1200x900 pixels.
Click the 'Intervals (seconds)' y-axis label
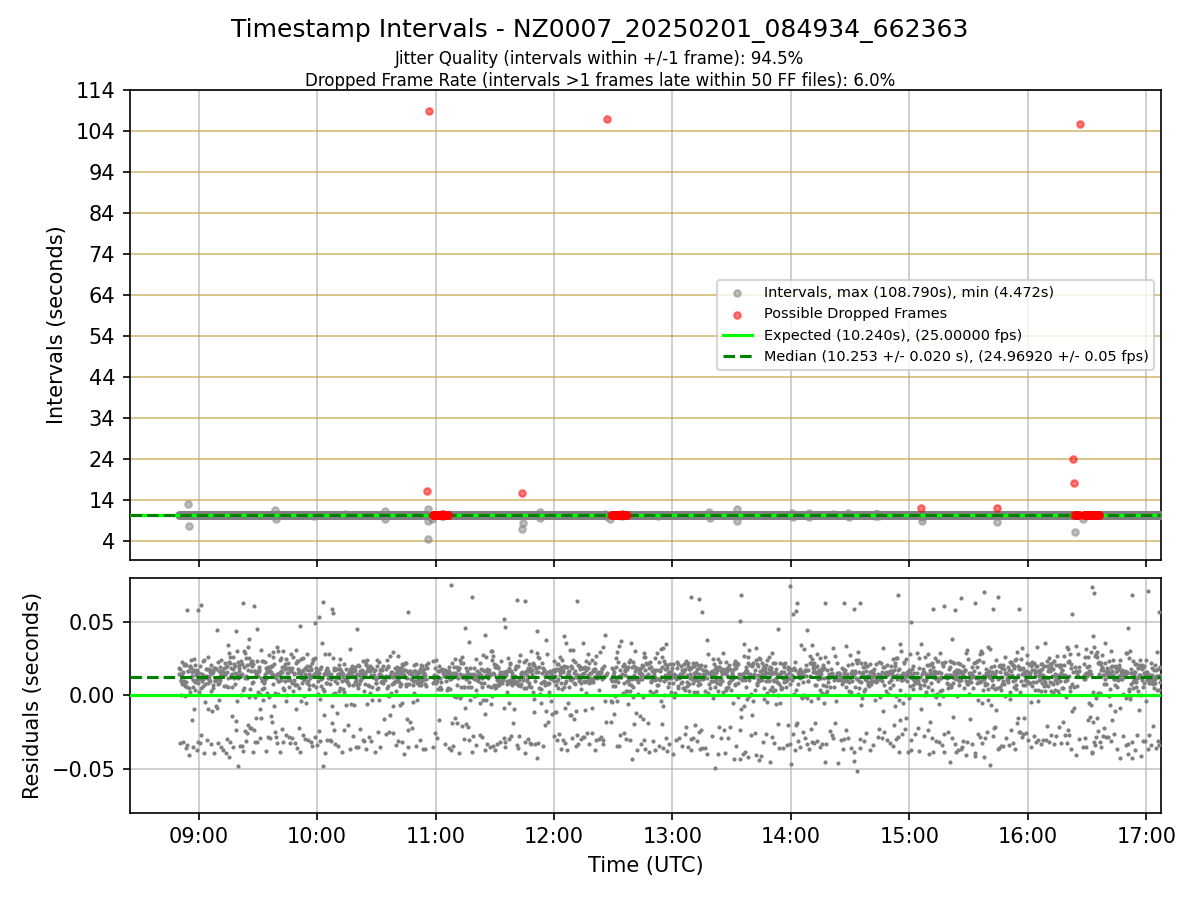click(x=57, y=325)
